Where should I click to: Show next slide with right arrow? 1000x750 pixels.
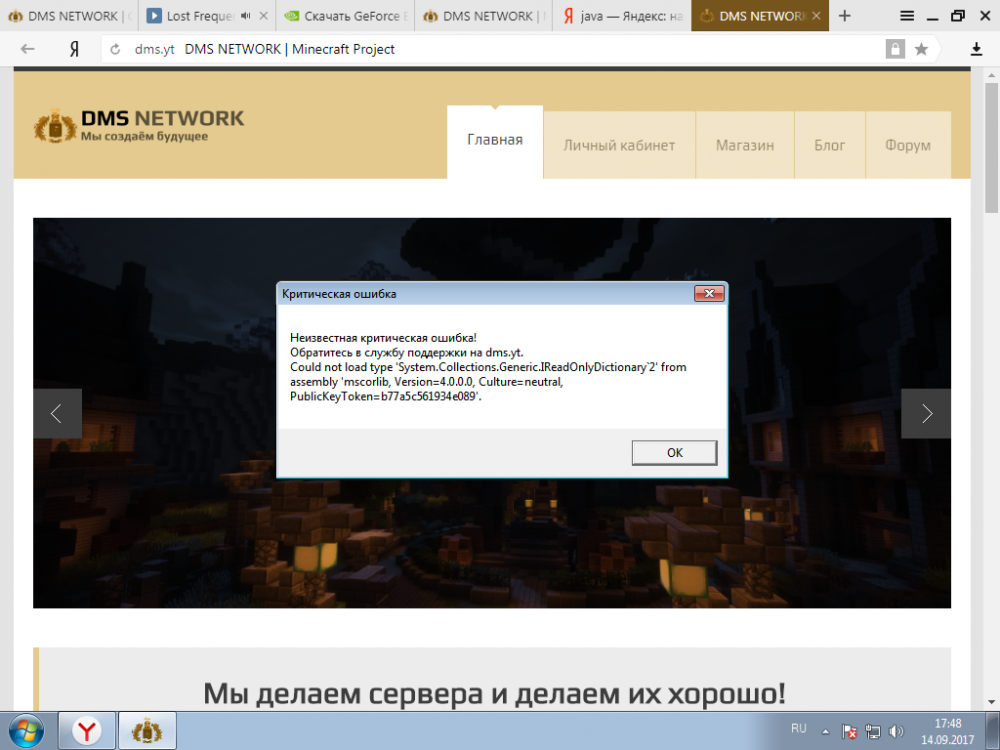point(926,413)
